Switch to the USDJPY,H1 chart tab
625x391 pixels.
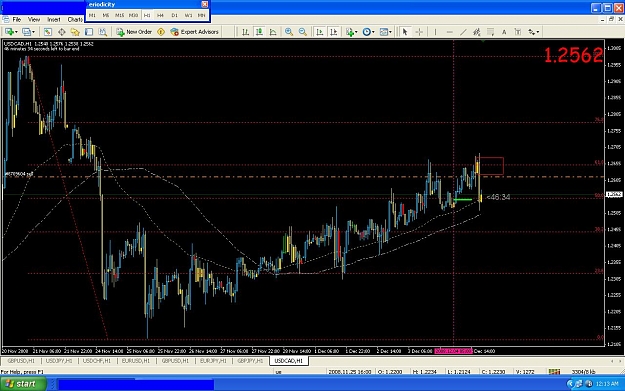(x=59, y=361)
